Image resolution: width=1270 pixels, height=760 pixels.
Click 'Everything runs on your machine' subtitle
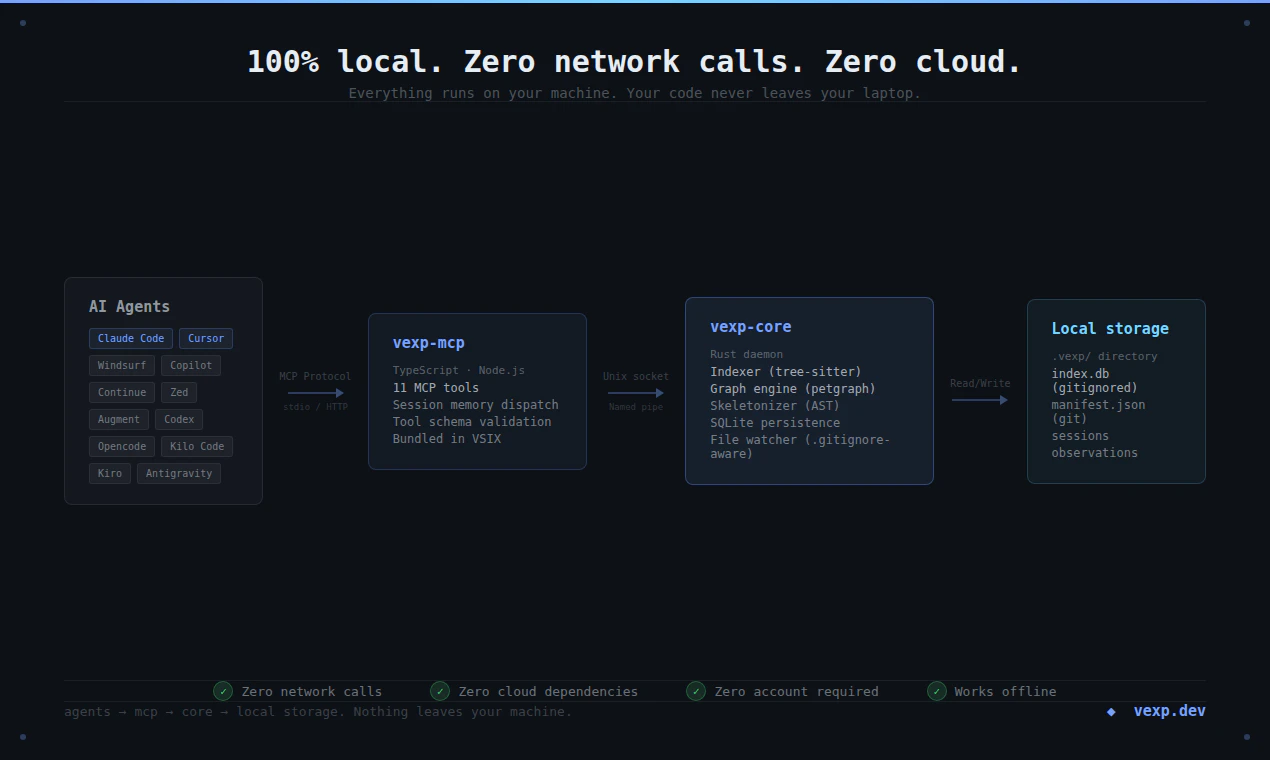[x=635, y=93]
